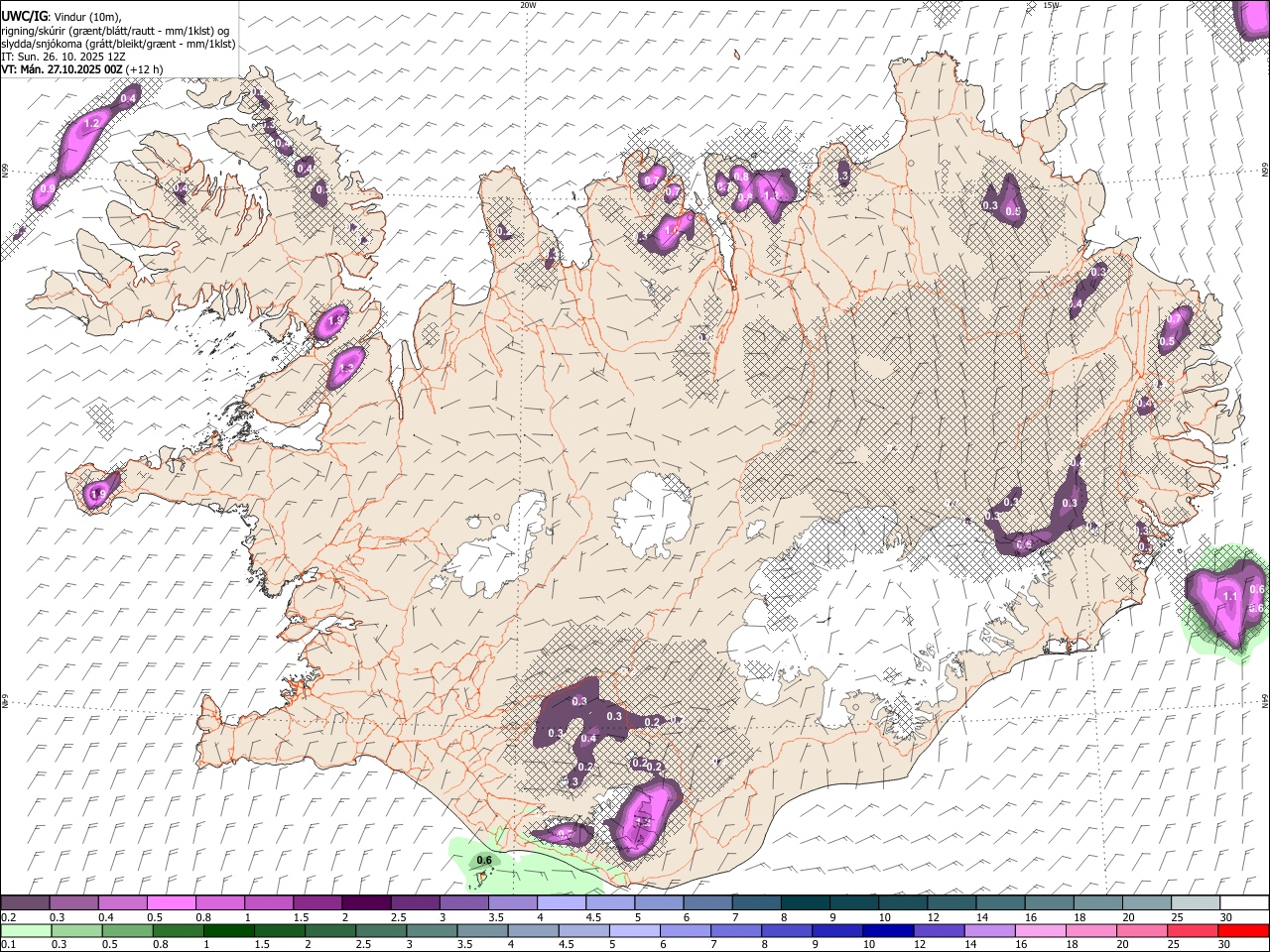Click the 'IT: Sun. 26. 10. 2025 12Z' line

click(63, 57)
